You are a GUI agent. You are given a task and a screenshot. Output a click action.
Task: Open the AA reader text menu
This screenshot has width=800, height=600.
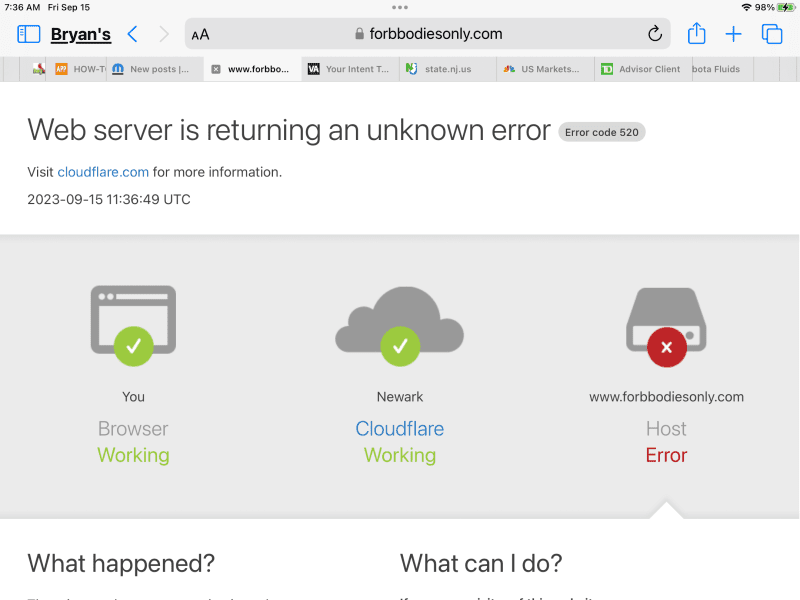pyautogui.click(x=201, y=35)
